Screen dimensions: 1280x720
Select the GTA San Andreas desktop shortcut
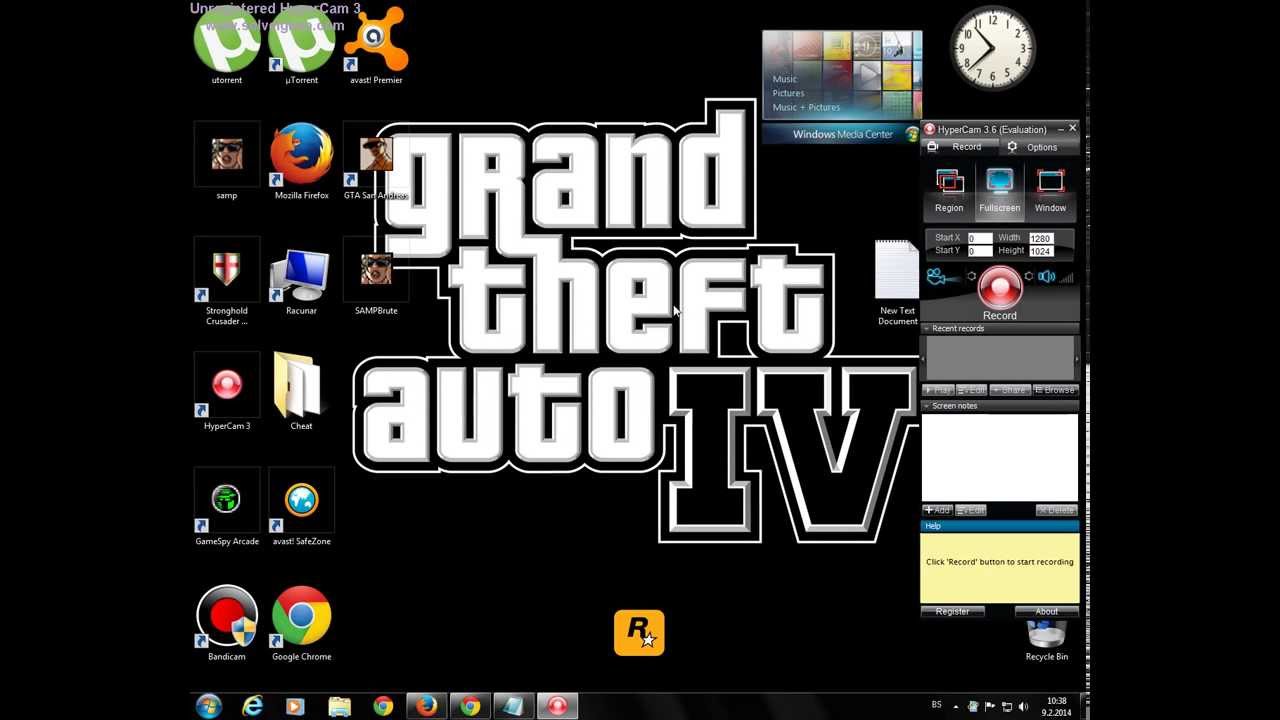coord(376,161)
